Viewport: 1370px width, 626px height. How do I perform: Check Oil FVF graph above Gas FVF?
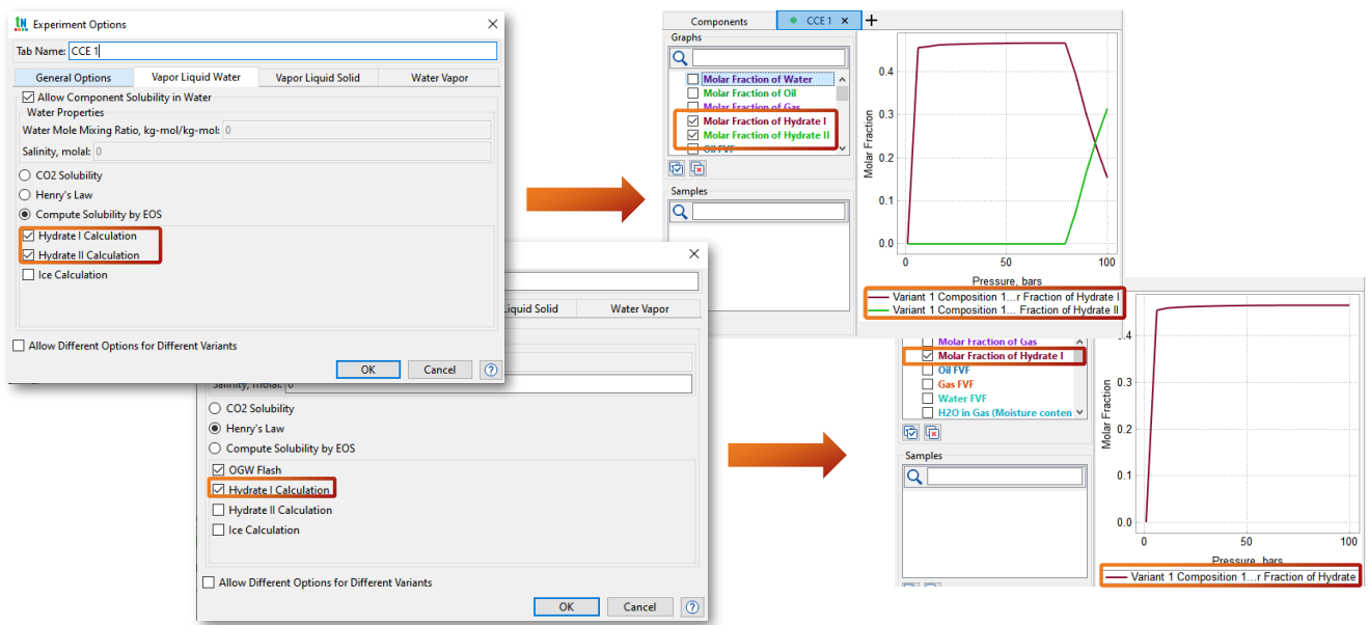pyautogui.click(x=927, y=370)
